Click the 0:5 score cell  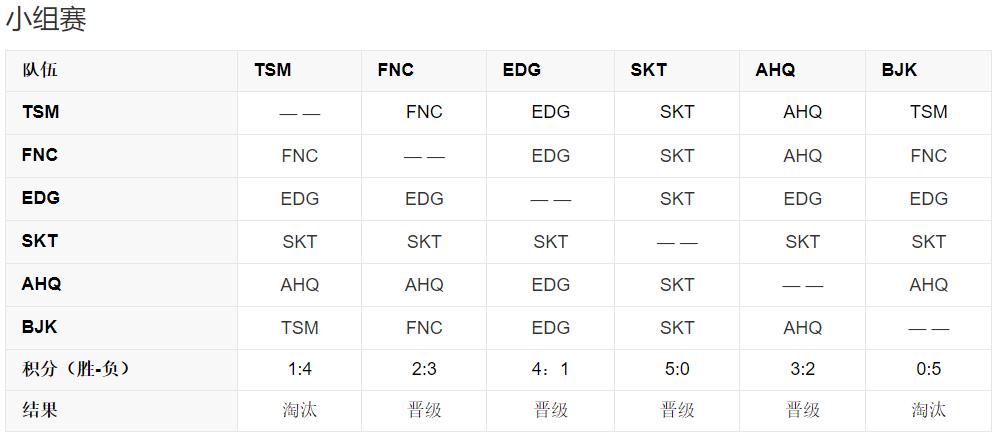(x=929, y=369)
